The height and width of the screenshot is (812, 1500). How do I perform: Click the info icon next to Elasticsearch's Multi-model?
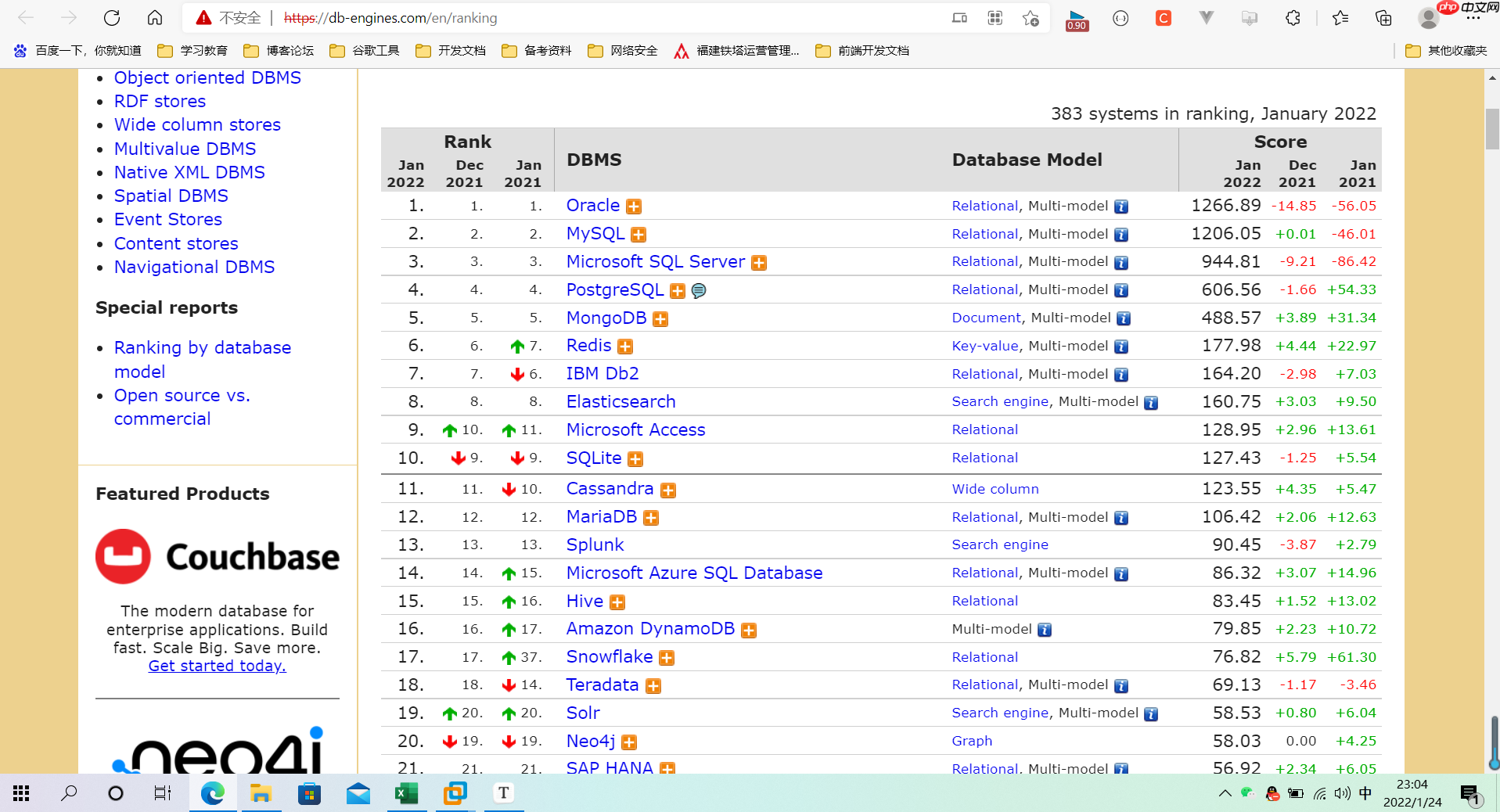1150,402
